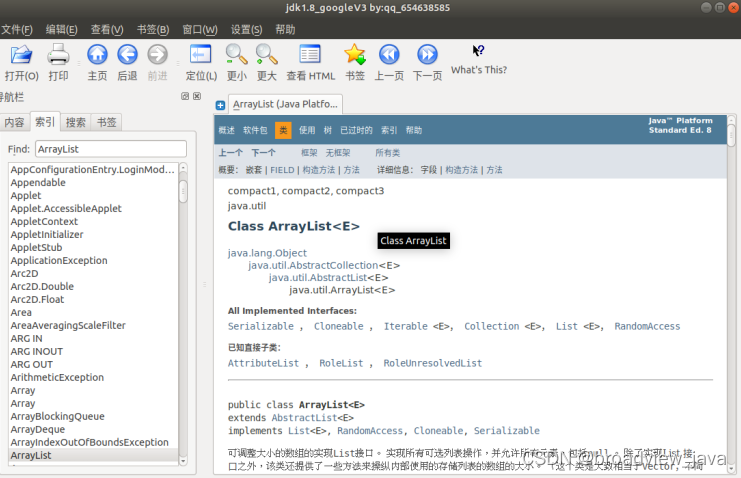Image resolution: width=741 pixels, height=478 pixels.
Task: Select ArithmeticException in the index list
Action: coord(94,377)
